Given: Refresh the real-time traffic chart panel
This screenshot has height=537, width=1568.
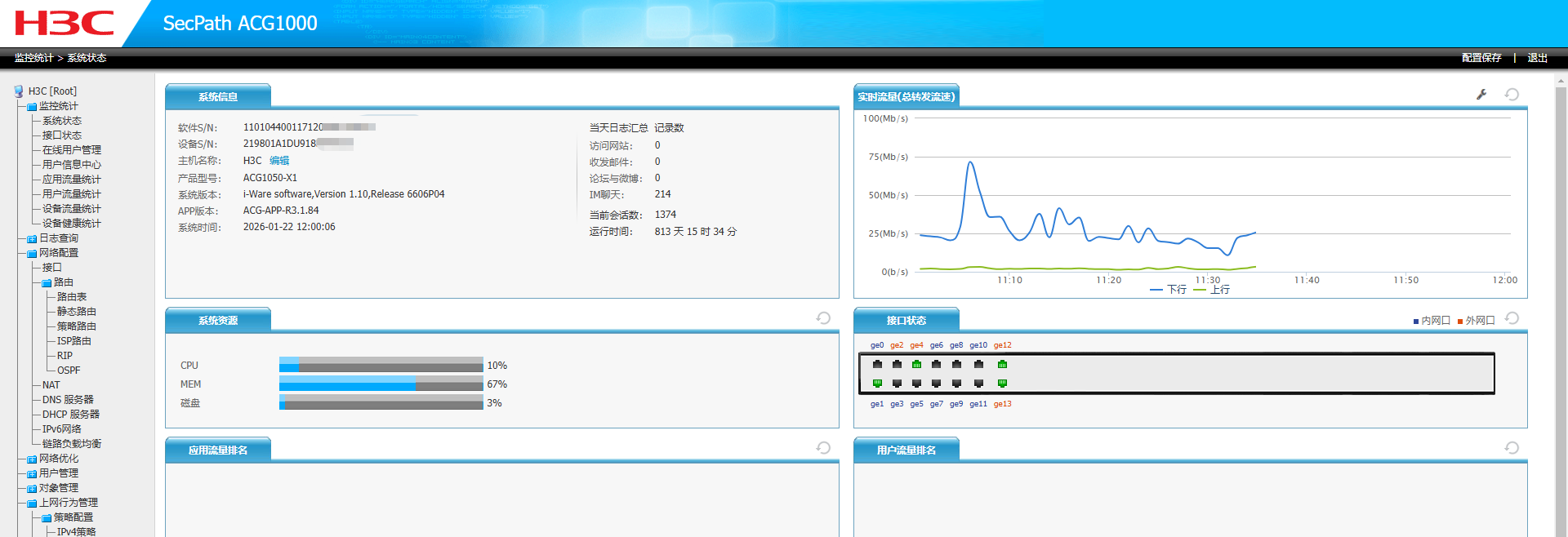Looking at the screenshot, I should [1512, 95].
